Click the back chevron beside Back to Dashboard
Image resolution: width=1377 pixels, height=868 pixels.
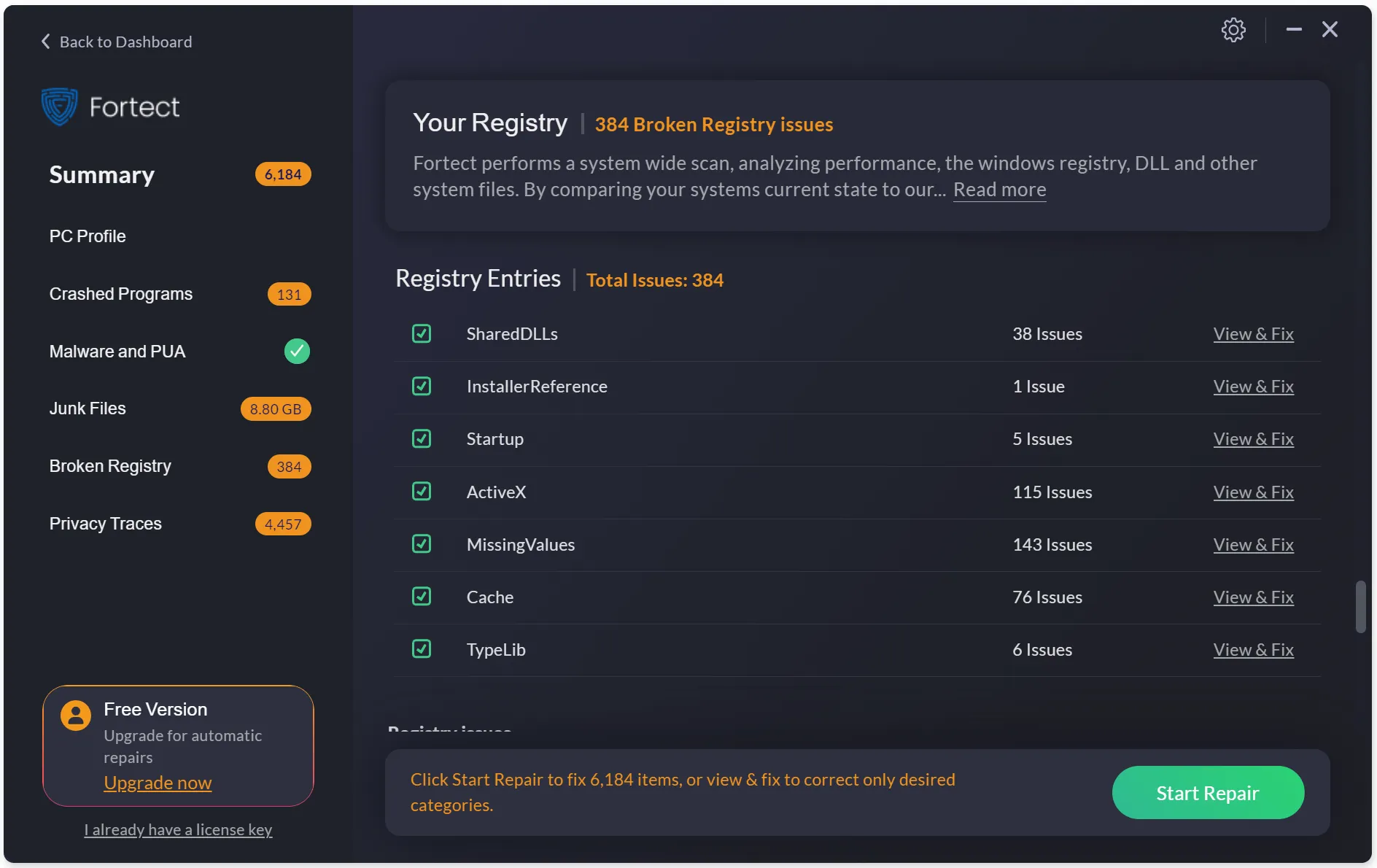pyautogui.click(x=44, y=41)
